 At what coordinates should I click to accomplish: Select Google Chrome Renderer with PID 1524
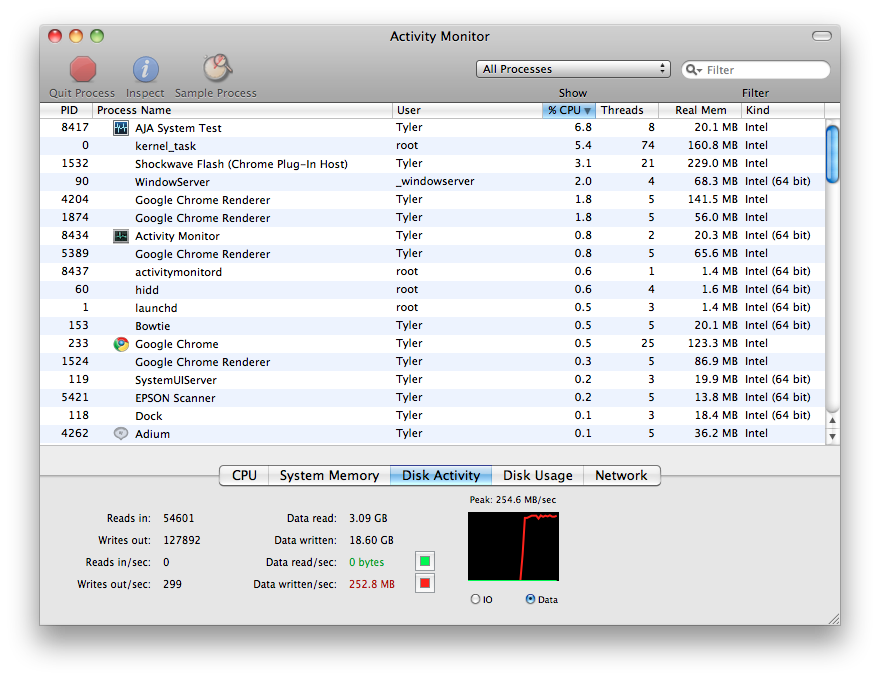click(x=432, y=362)
